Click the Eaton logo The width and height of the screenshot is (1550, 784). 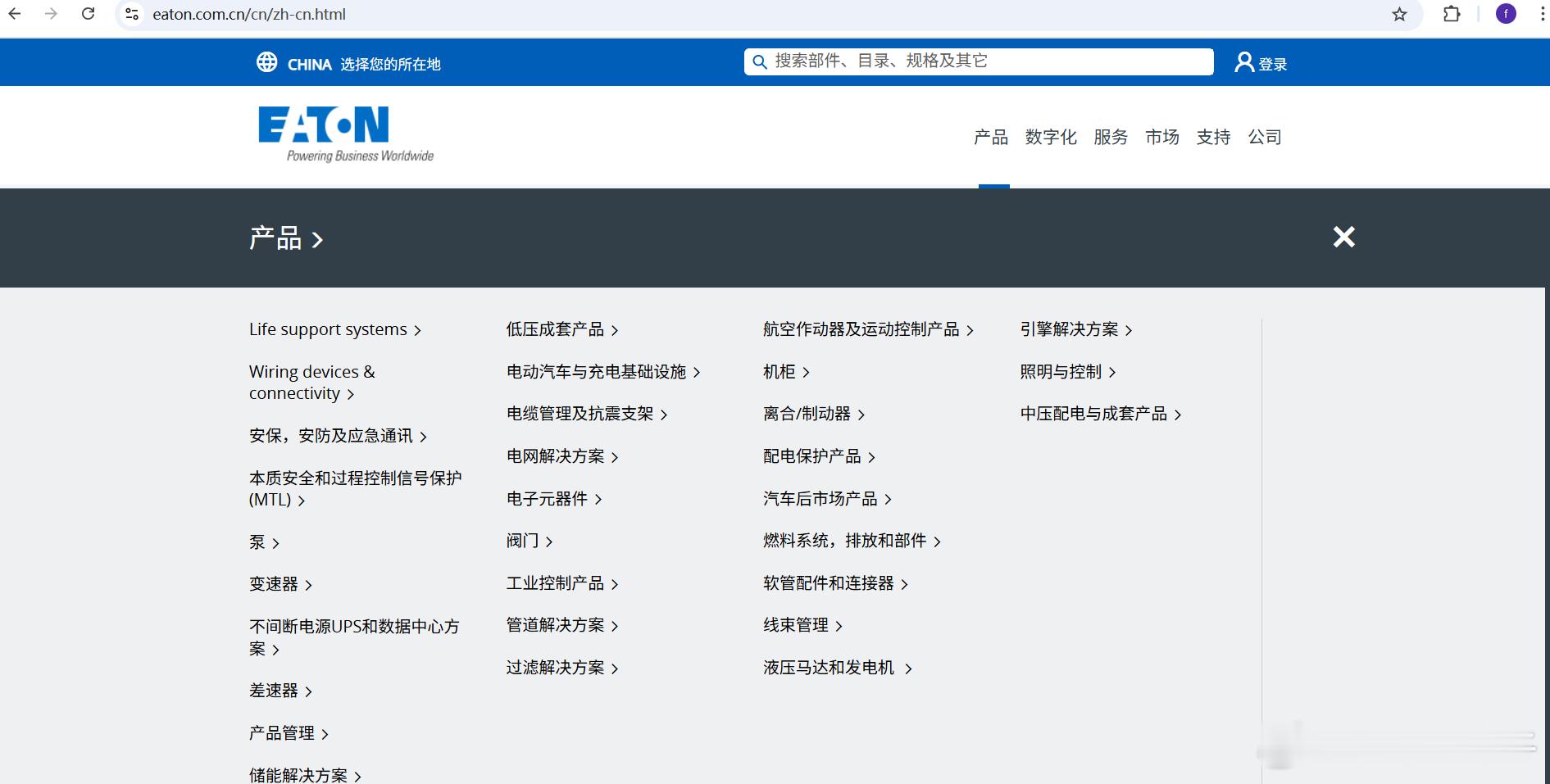pos(344,131)
